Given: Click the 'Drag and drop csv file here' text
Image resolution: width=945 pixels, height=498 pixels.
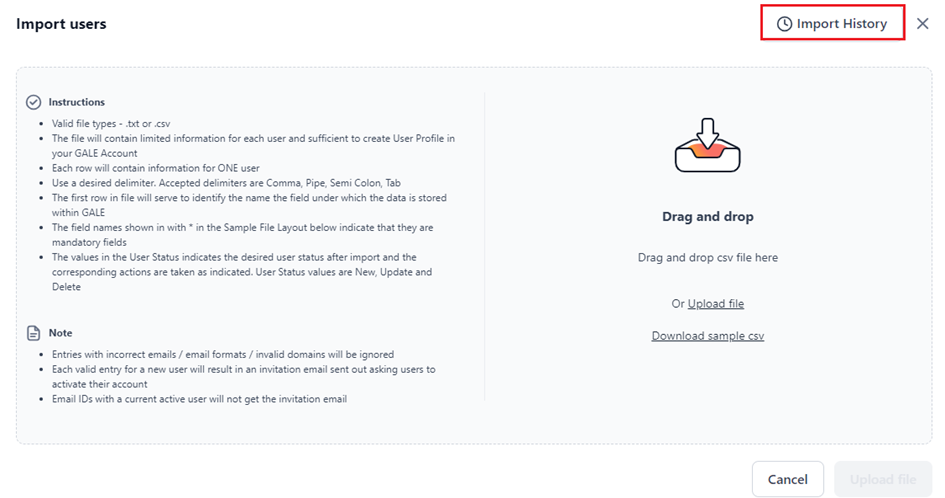Looking at the screenshot, I should [x=708, y=257].
